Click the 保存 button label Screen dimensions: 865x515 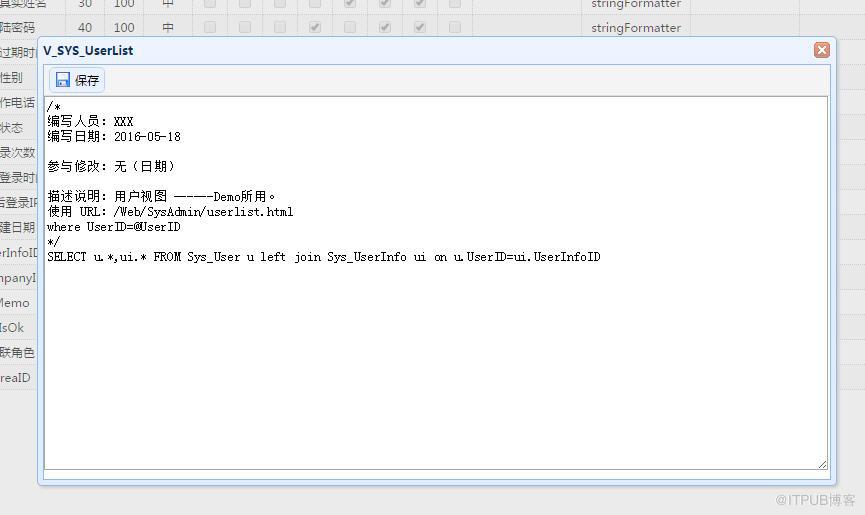[x=87, y=81]
